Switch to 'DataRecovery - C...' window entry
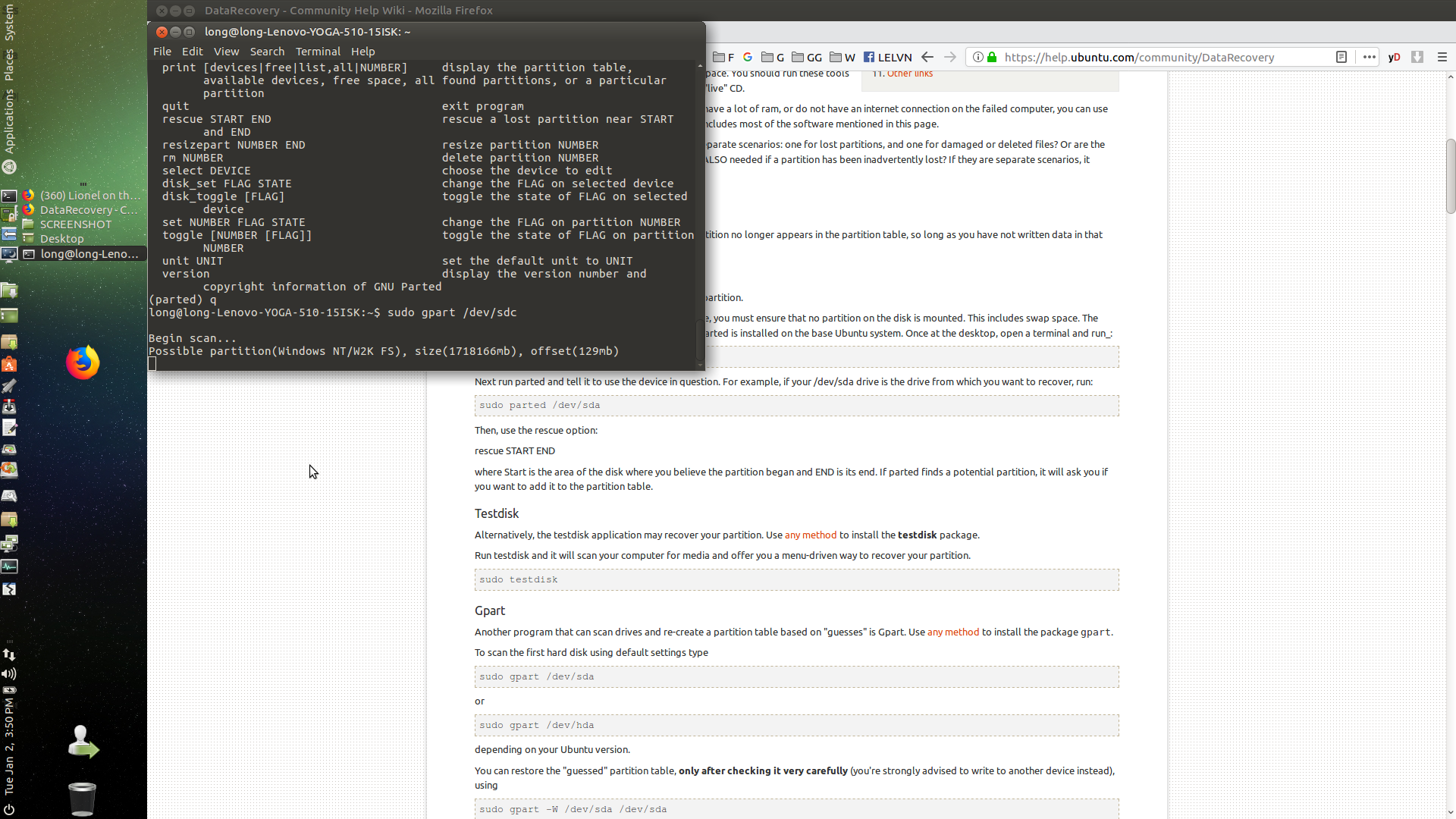1456x819 pixels. coord(82,210)
